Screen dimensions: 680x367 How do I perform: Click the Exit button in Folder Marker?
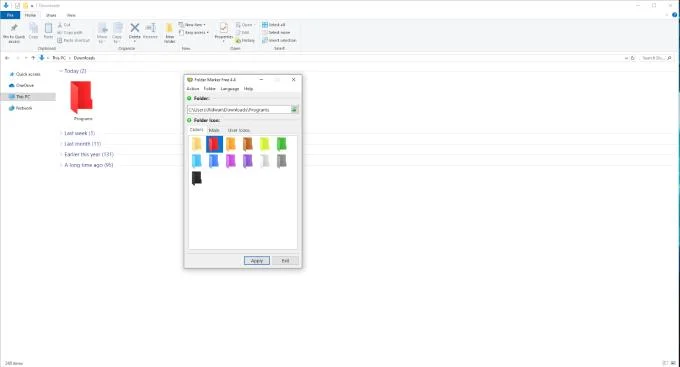pyautogui.click(x=285, y=261)
